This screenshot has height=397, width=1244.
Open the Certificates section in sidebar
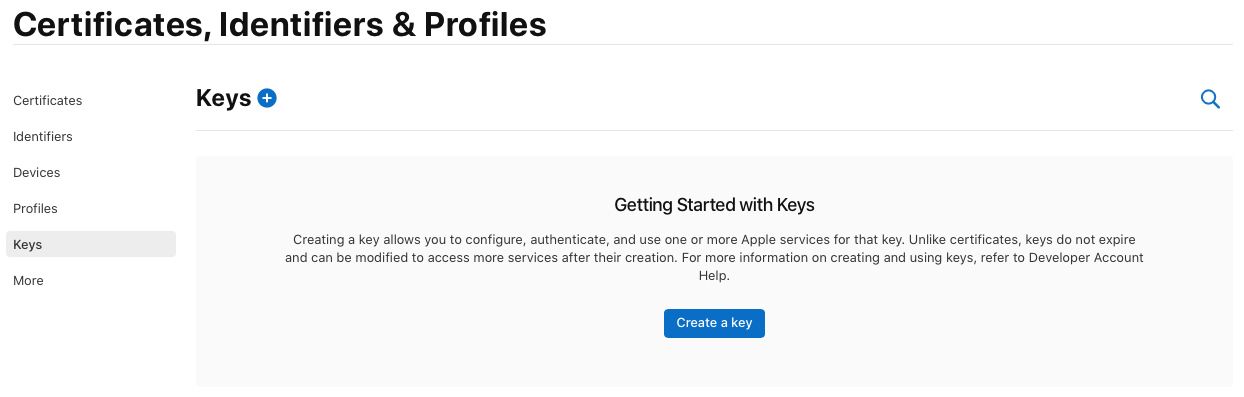48,101
